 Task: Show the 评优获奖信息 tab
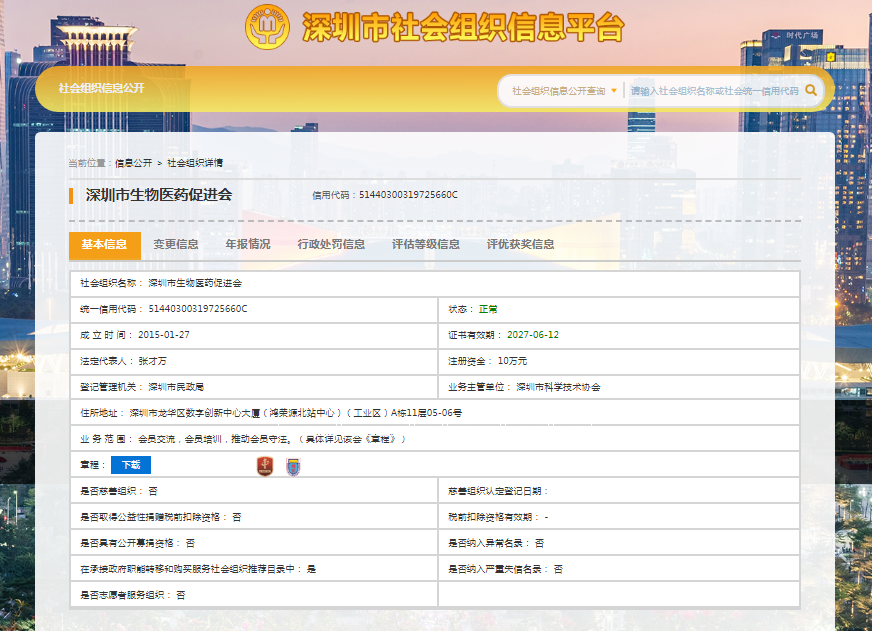pos(520,245)
